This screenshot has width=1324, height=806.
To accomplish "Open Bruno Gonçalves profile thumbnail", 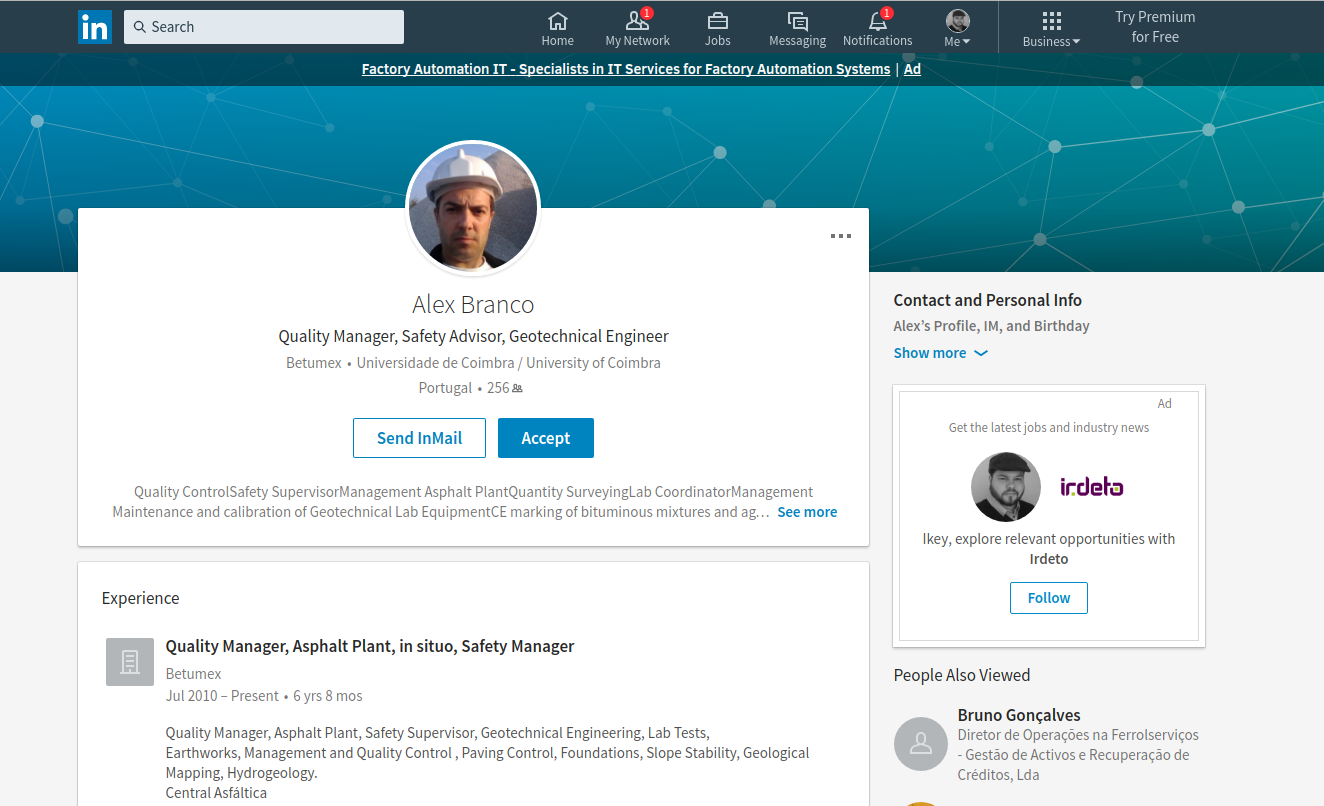I will pyautogui.click(x=921, y=744).
